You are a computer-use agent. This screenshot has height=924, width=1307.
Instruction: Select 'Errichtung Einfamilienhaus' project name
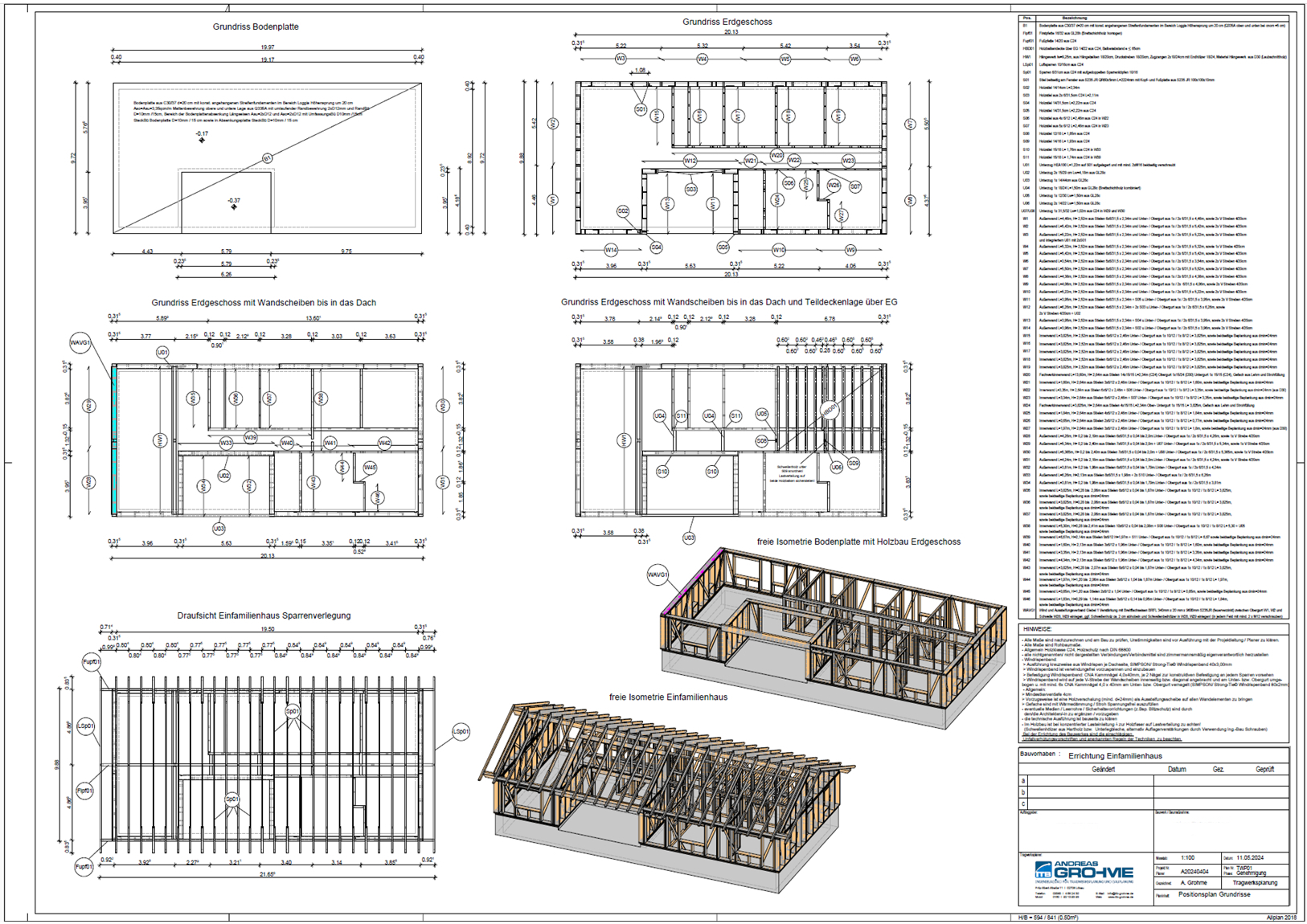pos(1115,756)
